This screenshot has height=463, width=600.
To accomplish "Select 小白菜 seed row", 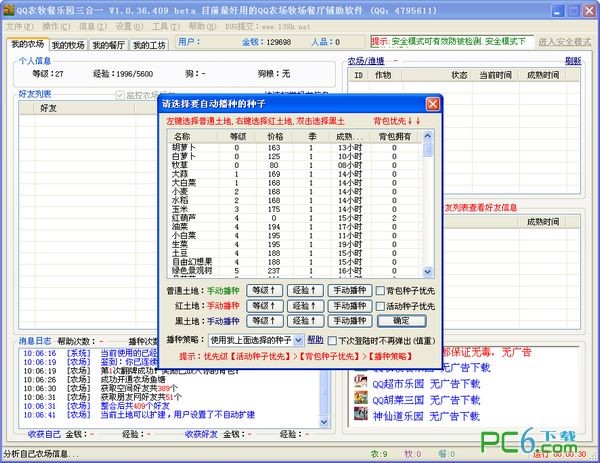I will pos(295,236).
